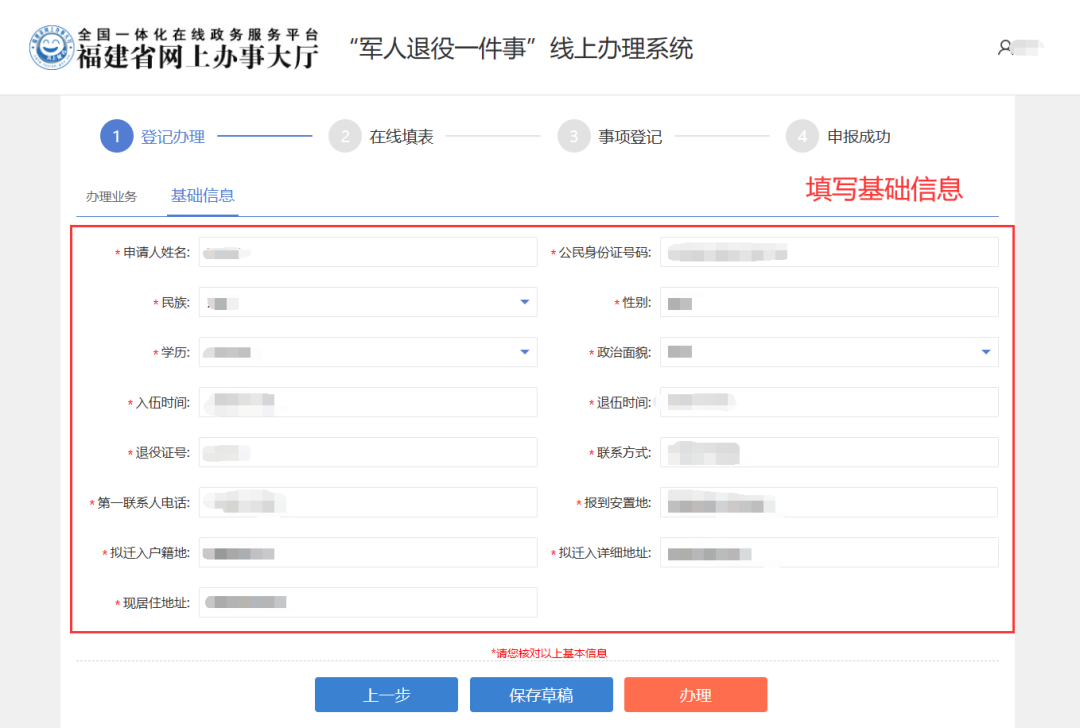The image size is (1080, 728).
Task: Click the user profile icon
Action: point(1005,47)
